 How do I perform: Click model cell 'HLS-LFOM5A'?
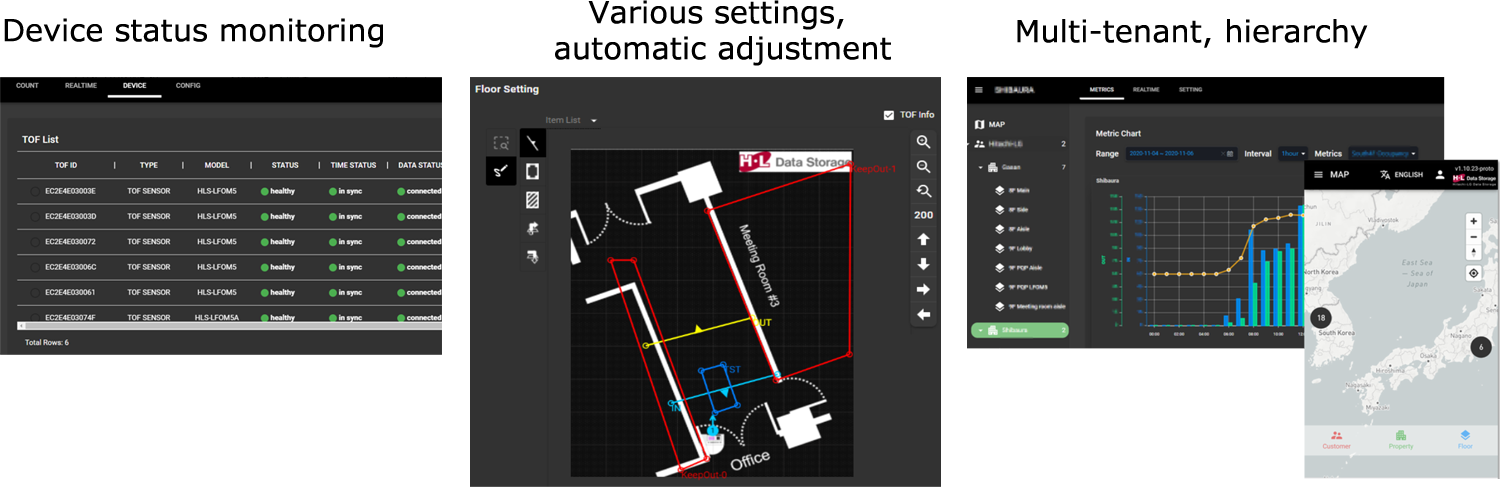[218, 318]
